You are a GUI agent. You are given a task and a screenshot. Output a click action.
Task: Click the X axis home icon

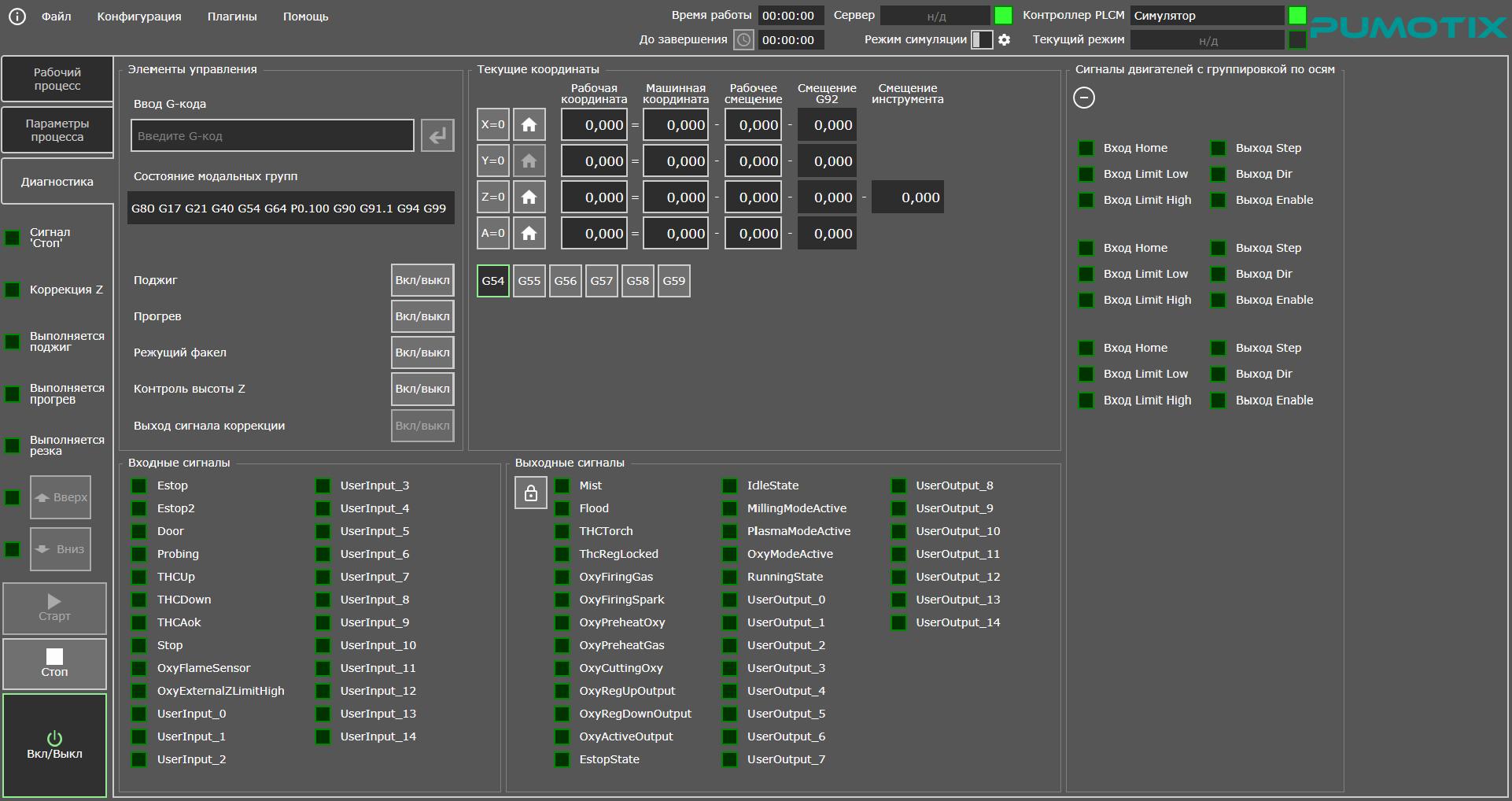click(x=529, y=125)
